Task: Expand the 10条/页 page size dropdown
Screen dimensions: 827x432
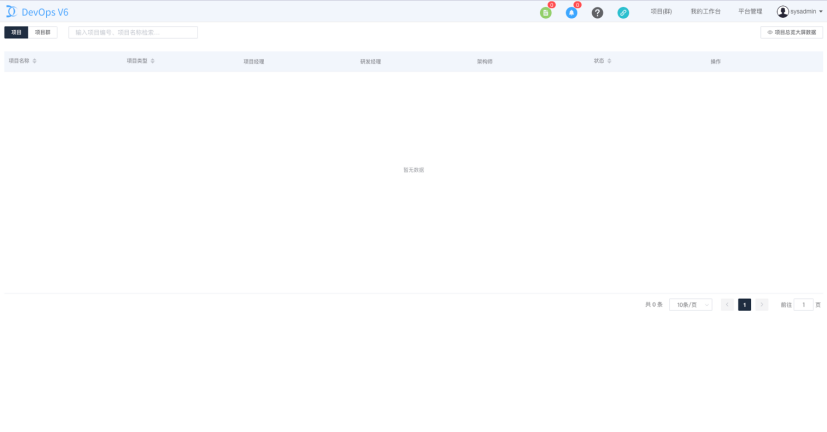Action: click(690, 305)
